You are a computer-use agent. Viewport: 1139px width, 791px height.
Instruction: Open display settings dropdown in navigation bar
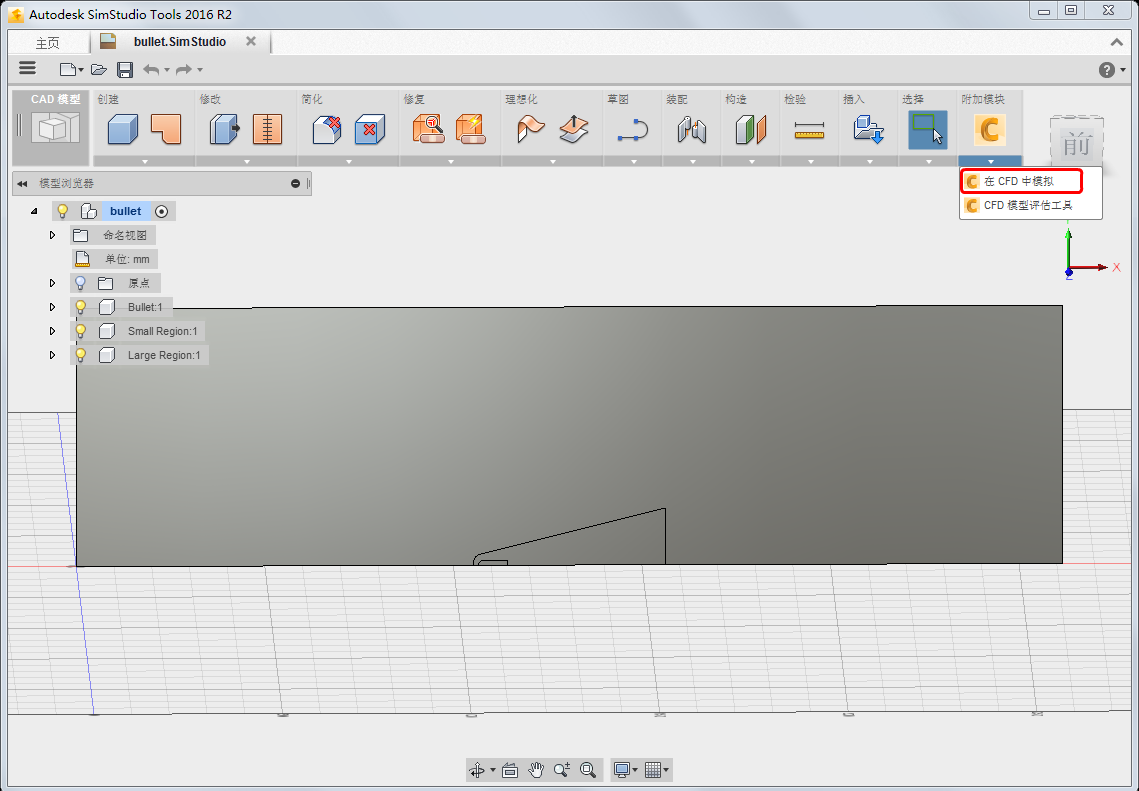pyautogui.click(x=635, y=770)
